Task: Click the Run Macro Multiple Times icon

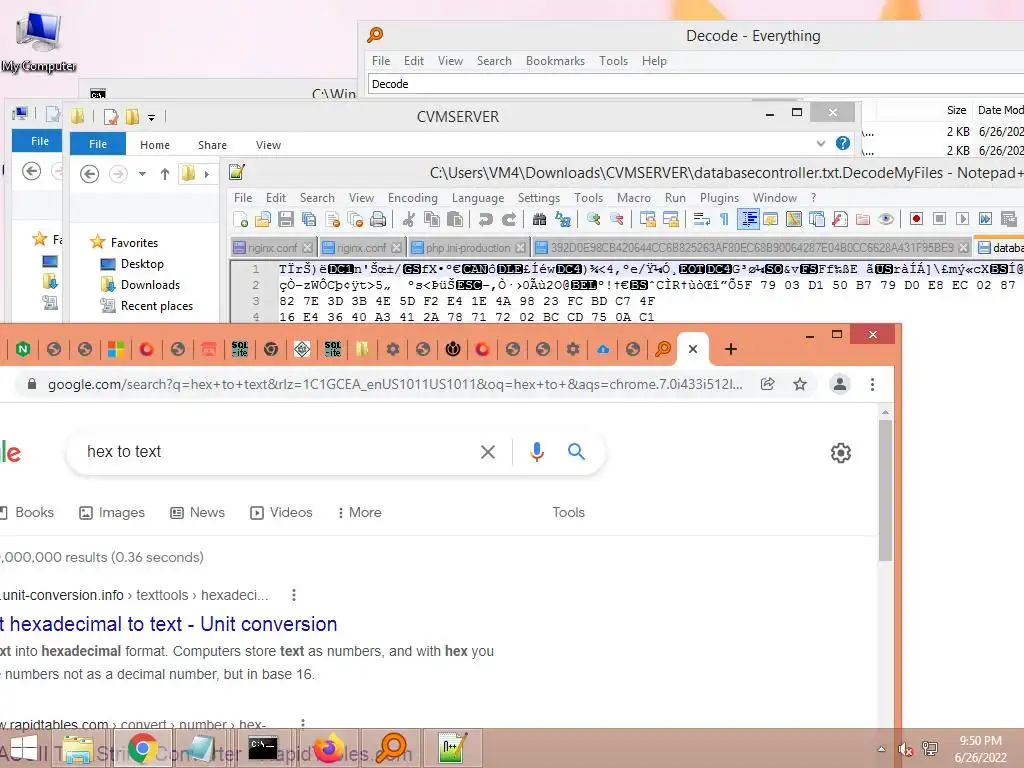Action: tap(985, 219)
